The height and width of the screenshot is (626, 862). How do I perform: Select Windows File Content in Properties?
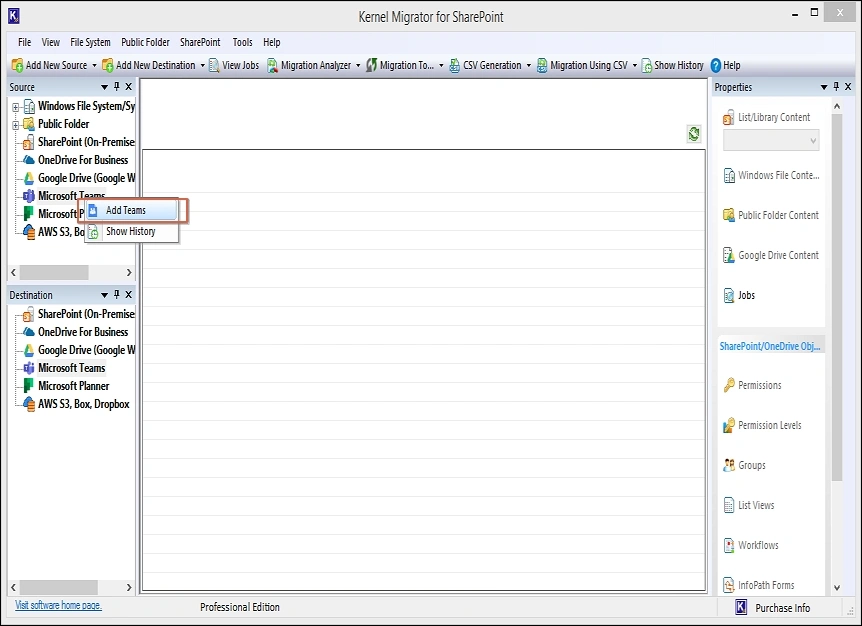point(771,175)
